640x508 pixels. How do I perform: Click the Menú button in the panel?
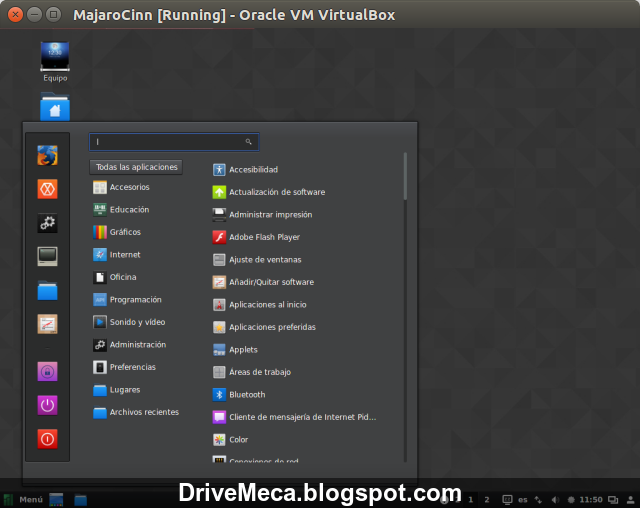tap(24, 499)
